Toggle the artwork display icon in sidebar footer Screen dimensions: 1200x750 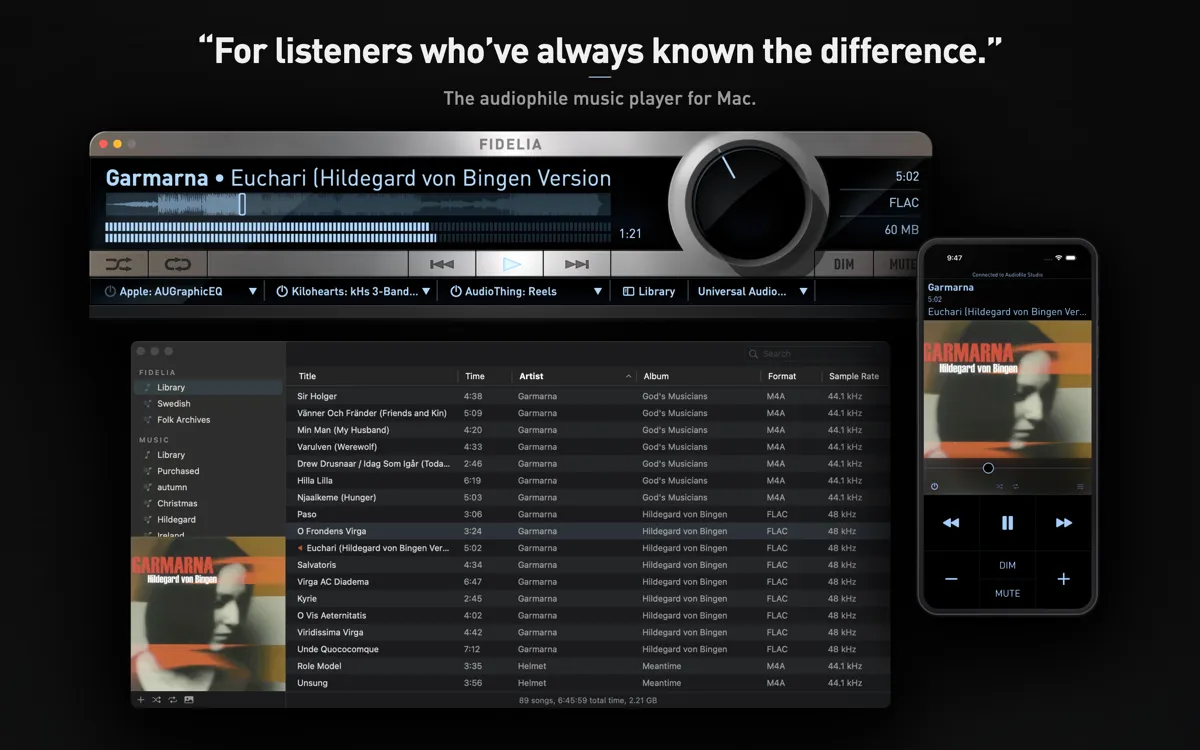click(x=189, y=700)
